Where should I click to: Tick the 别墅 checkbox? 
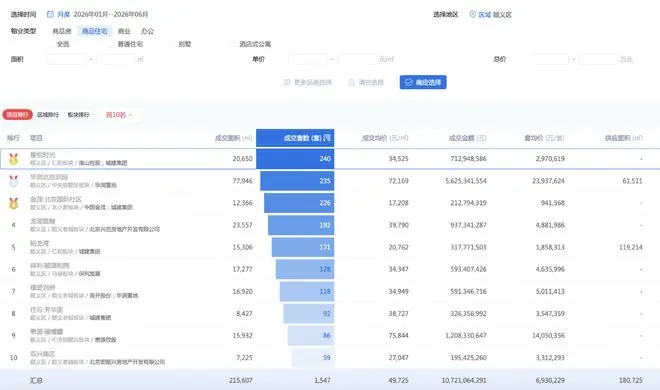pyautogui.click(x=172, y=44)
